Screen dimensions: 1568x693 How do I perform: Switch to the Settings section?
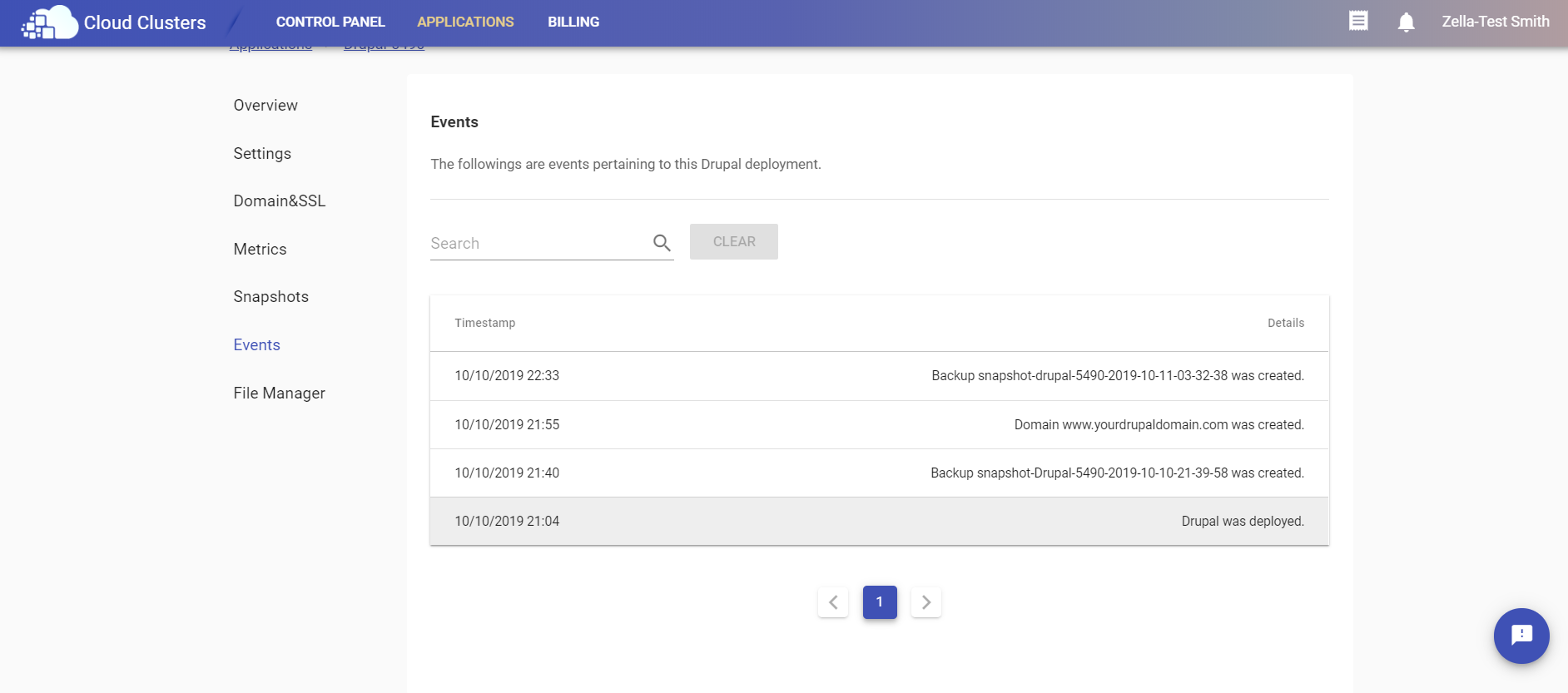coord(262,154)
